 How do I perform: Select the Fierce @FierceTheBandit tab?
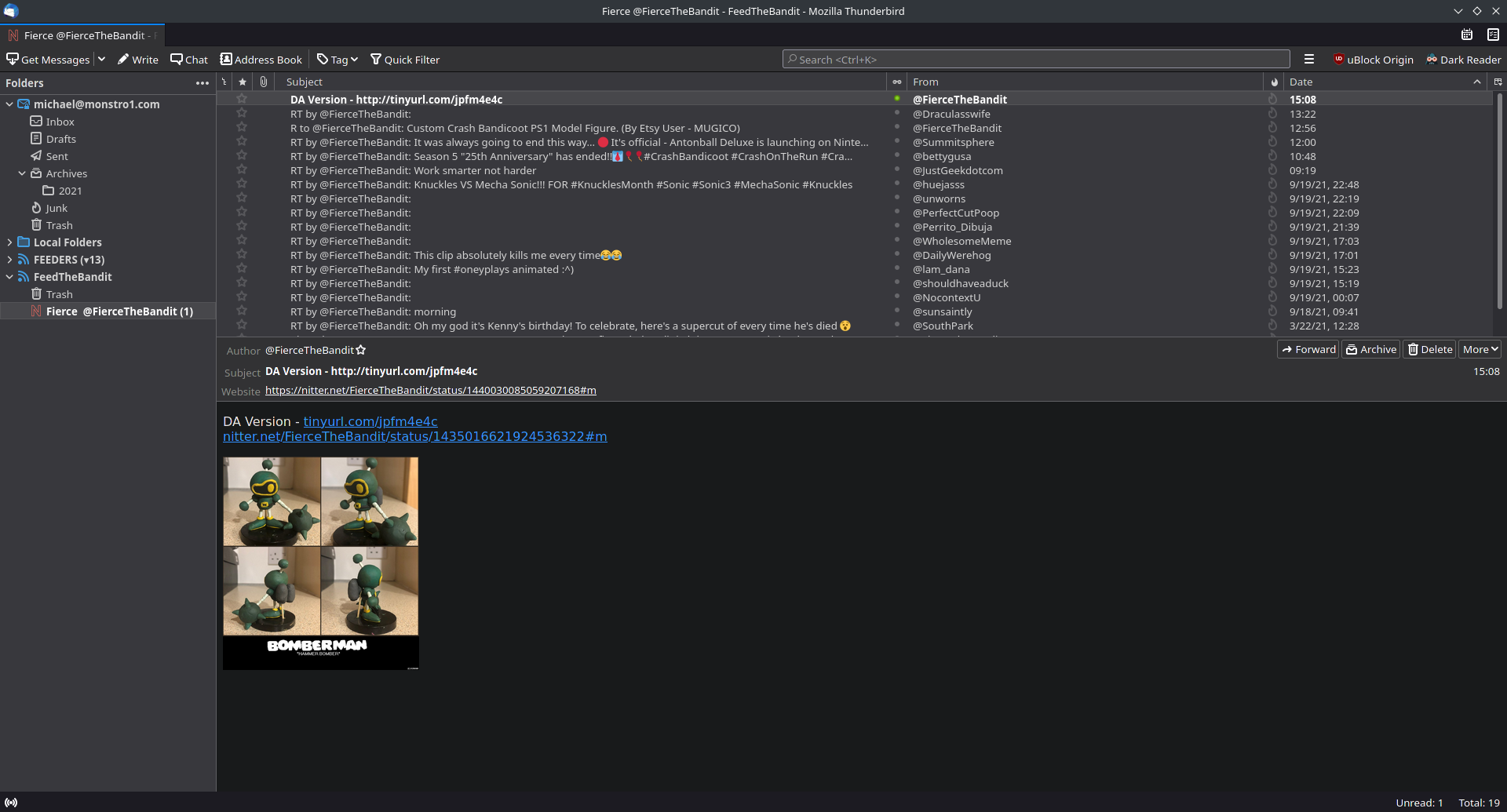(x=82, y=35)
